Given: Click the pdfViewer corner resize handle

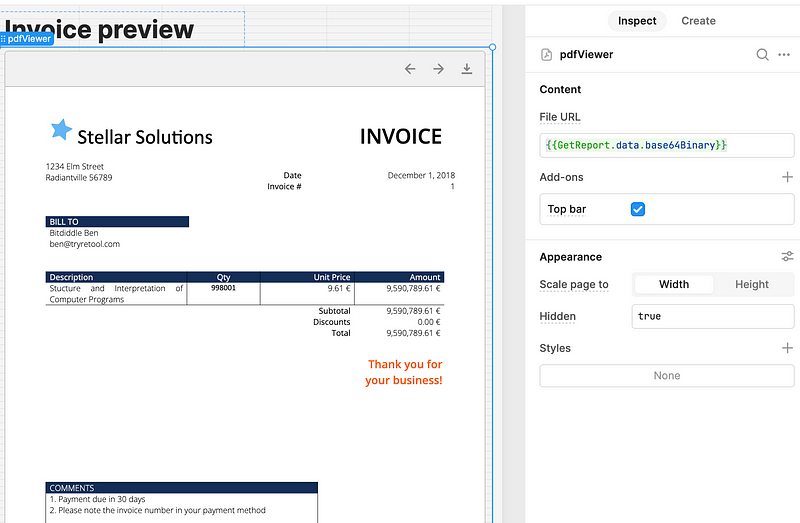Looking at the screenshot, I should pos(492,47).
